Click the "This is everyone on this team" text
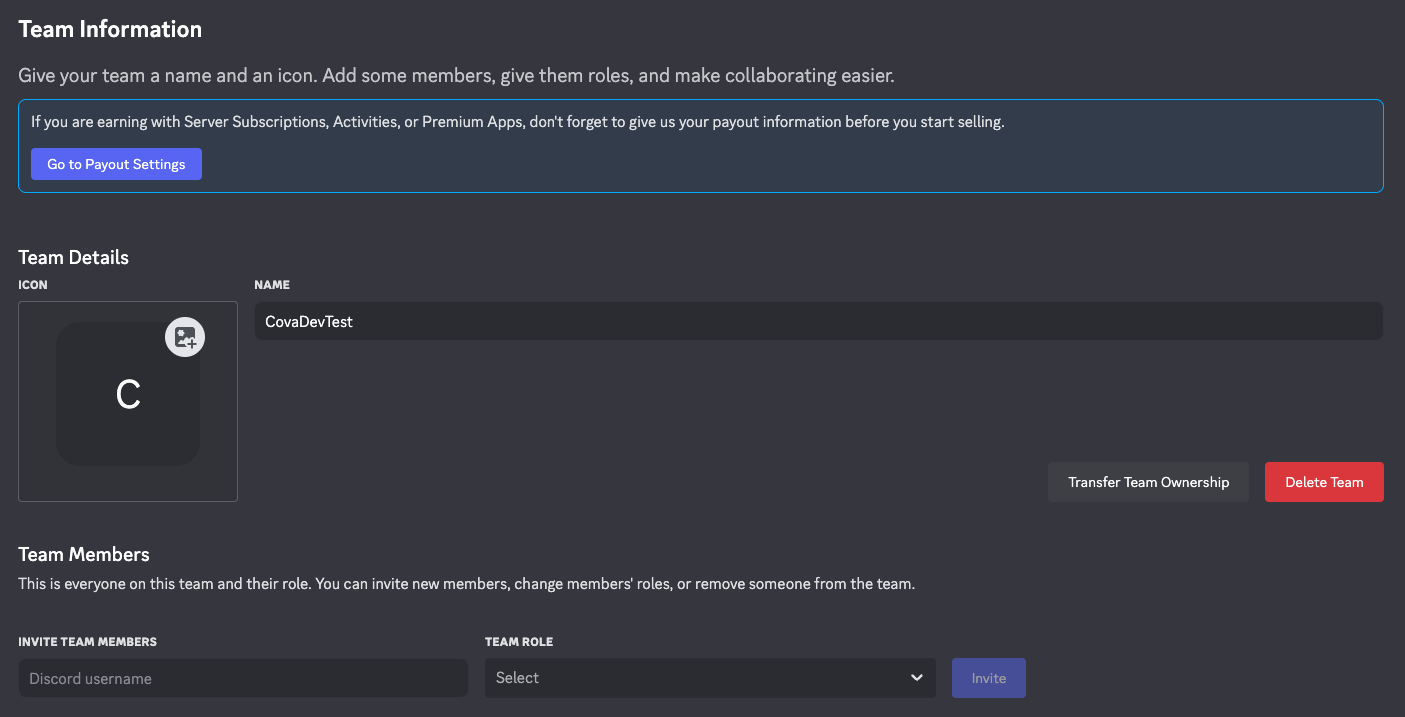The width and height of the screenshot is (1405, 717). (x=466, y=584)
